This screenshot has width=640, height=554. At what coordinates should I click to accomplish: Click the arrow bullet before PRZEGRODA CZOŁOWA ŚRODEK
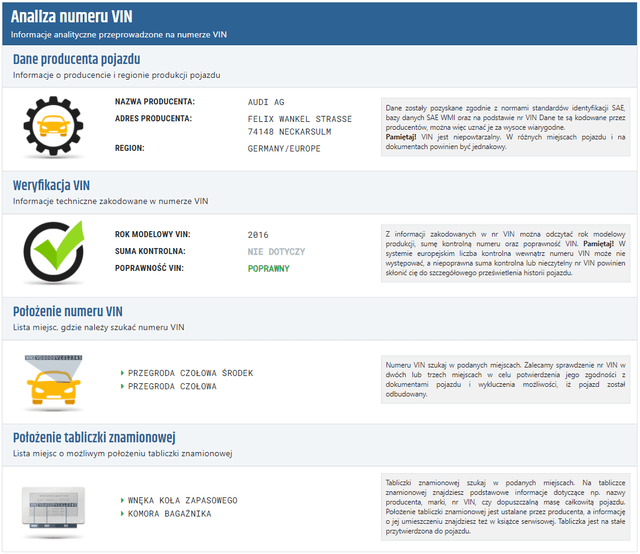[x=122, y=373]
